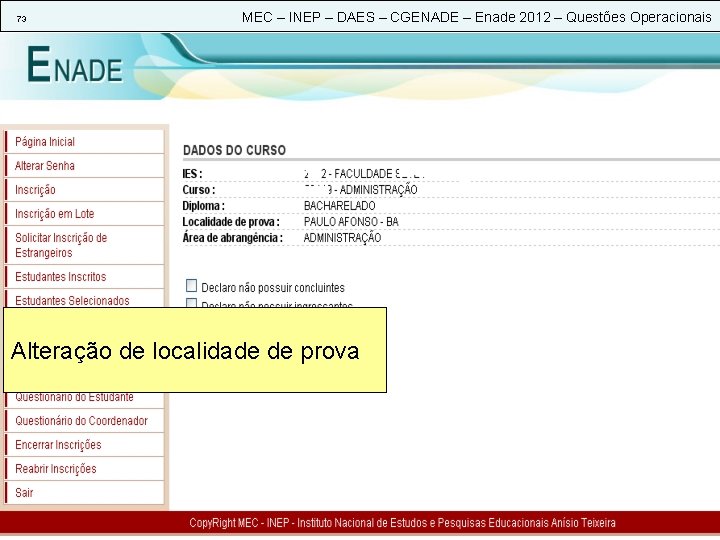Click the Diploma label
The image size is (720, 540).
(x=203, y=206)
